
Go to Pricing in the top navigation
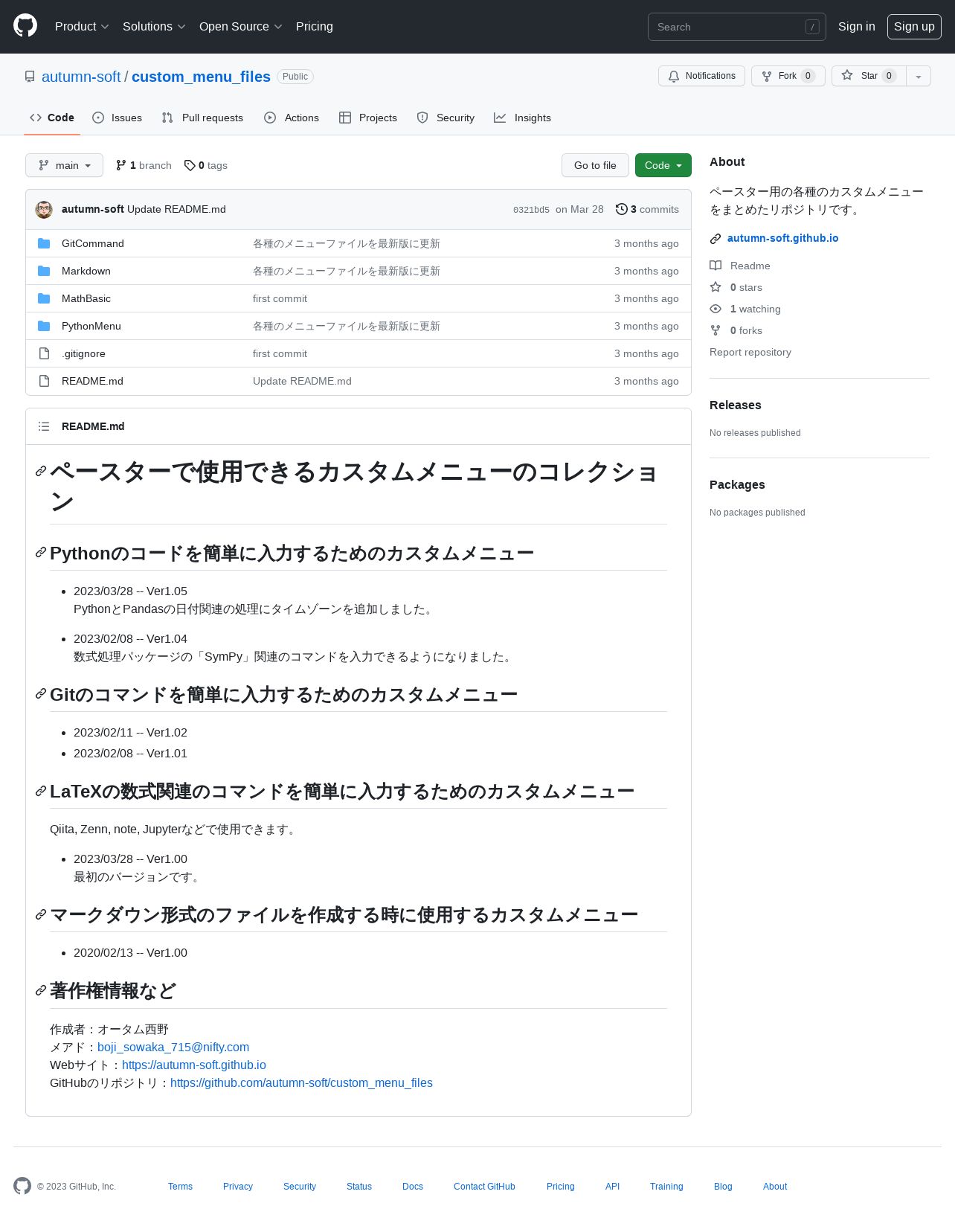click(315, 26)
